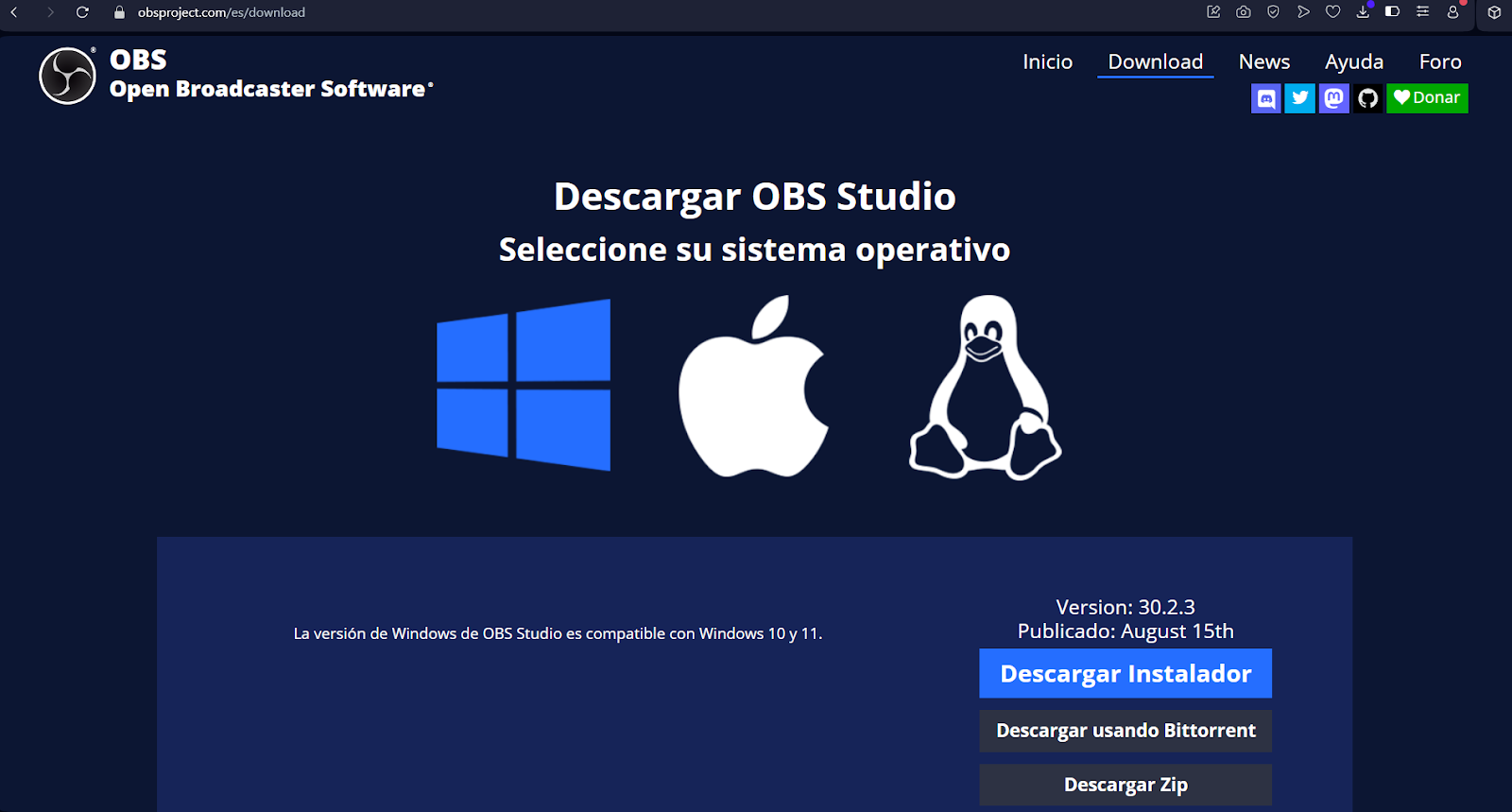1512x812 pixels.
Task: Click the green Donar button
Action: 1427,98
